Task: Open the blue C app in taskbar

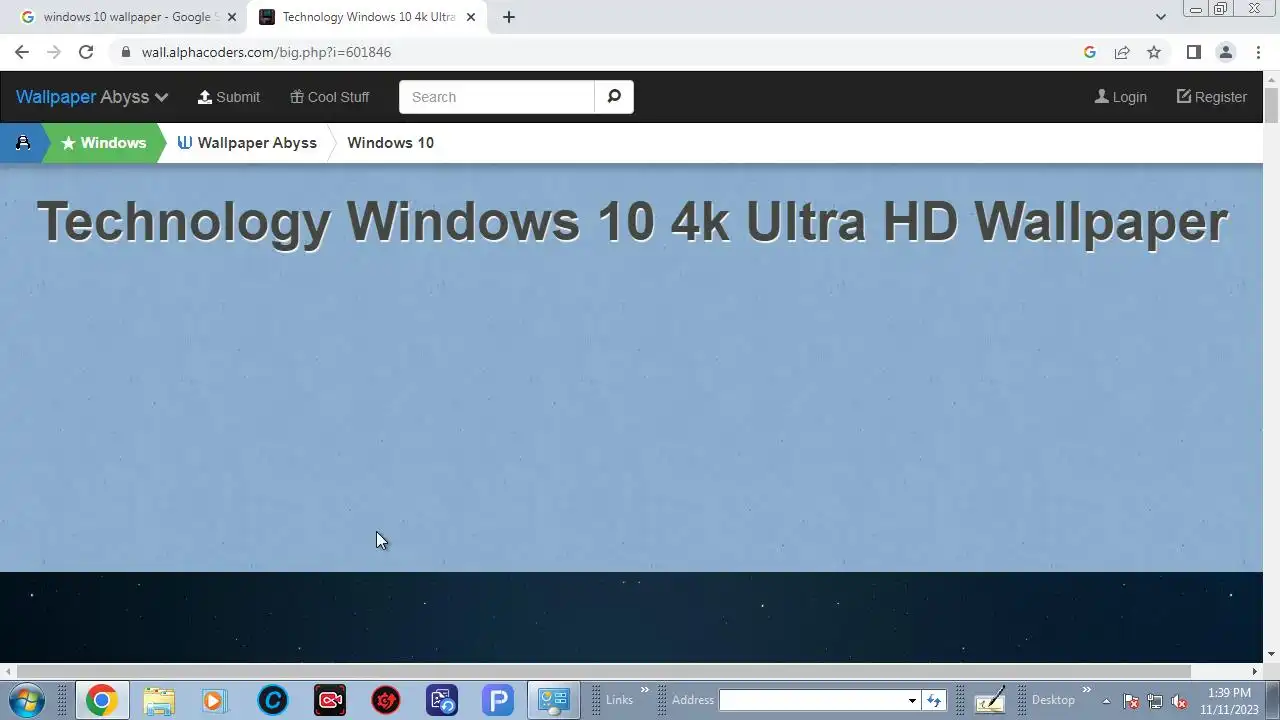Action: (x=272, y=700)
